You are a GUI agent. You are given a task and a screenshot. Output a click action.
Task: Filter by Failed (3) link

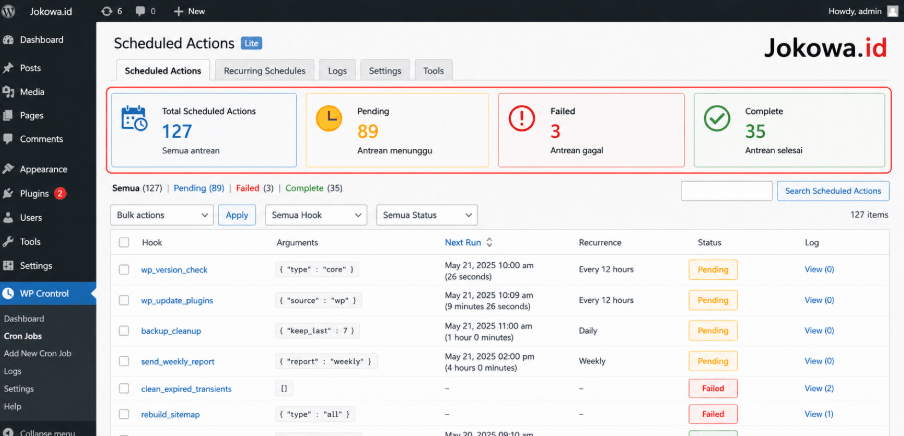255,188
